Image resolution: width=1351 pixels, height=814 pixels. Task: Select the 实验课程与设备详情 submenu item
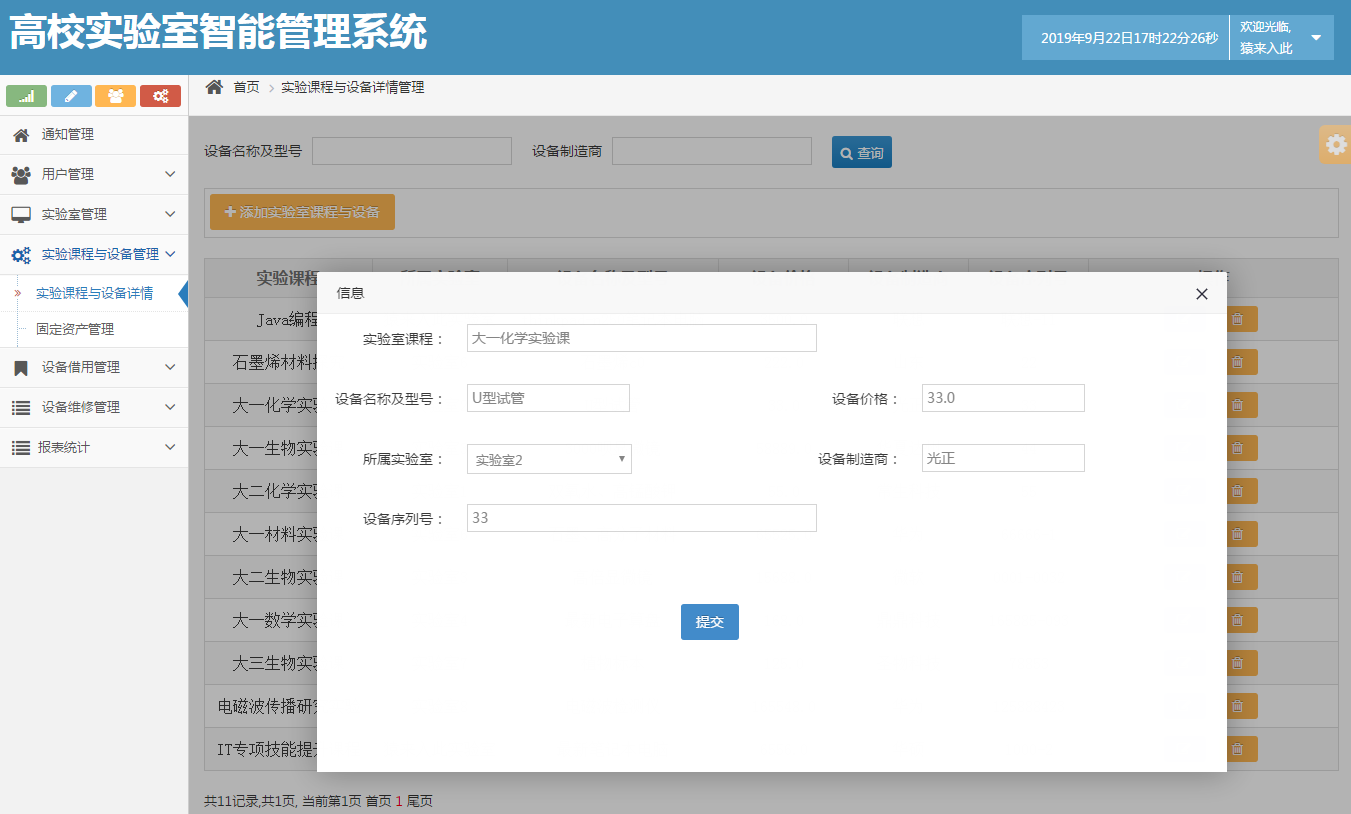94,293
